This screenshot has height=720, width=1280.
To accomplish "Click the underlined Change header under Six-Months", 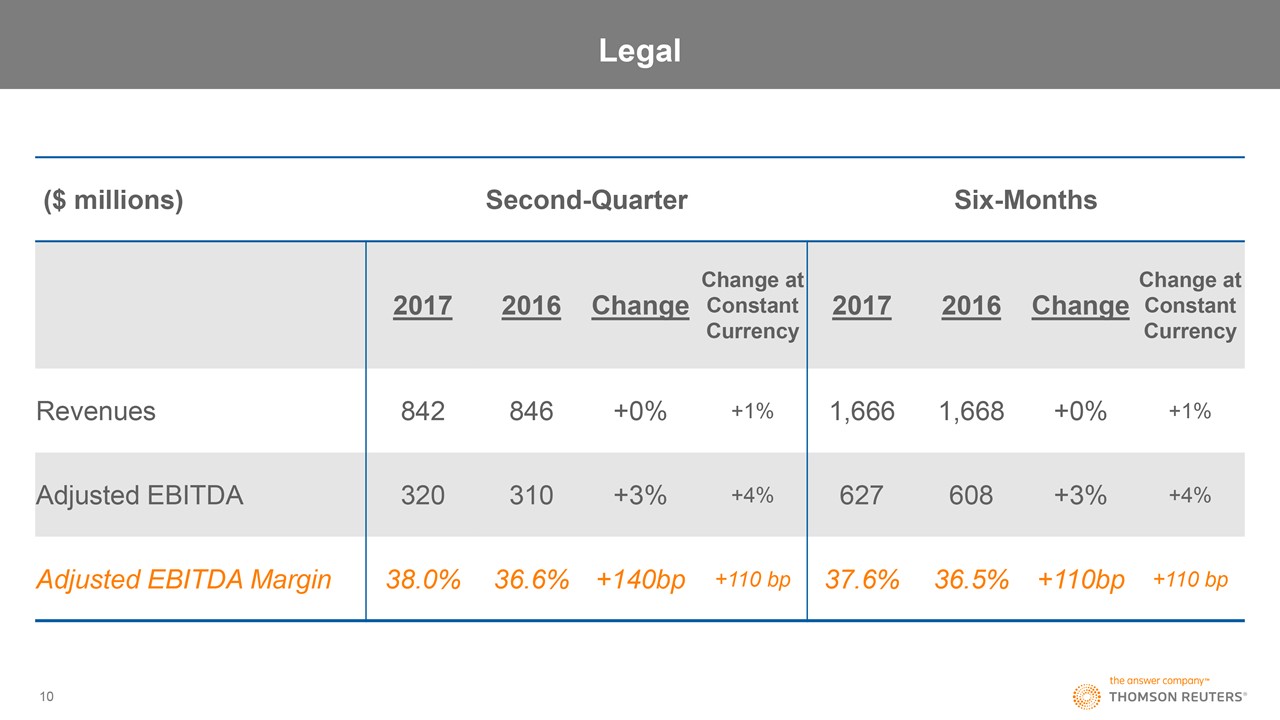I will pos(1080,305).
